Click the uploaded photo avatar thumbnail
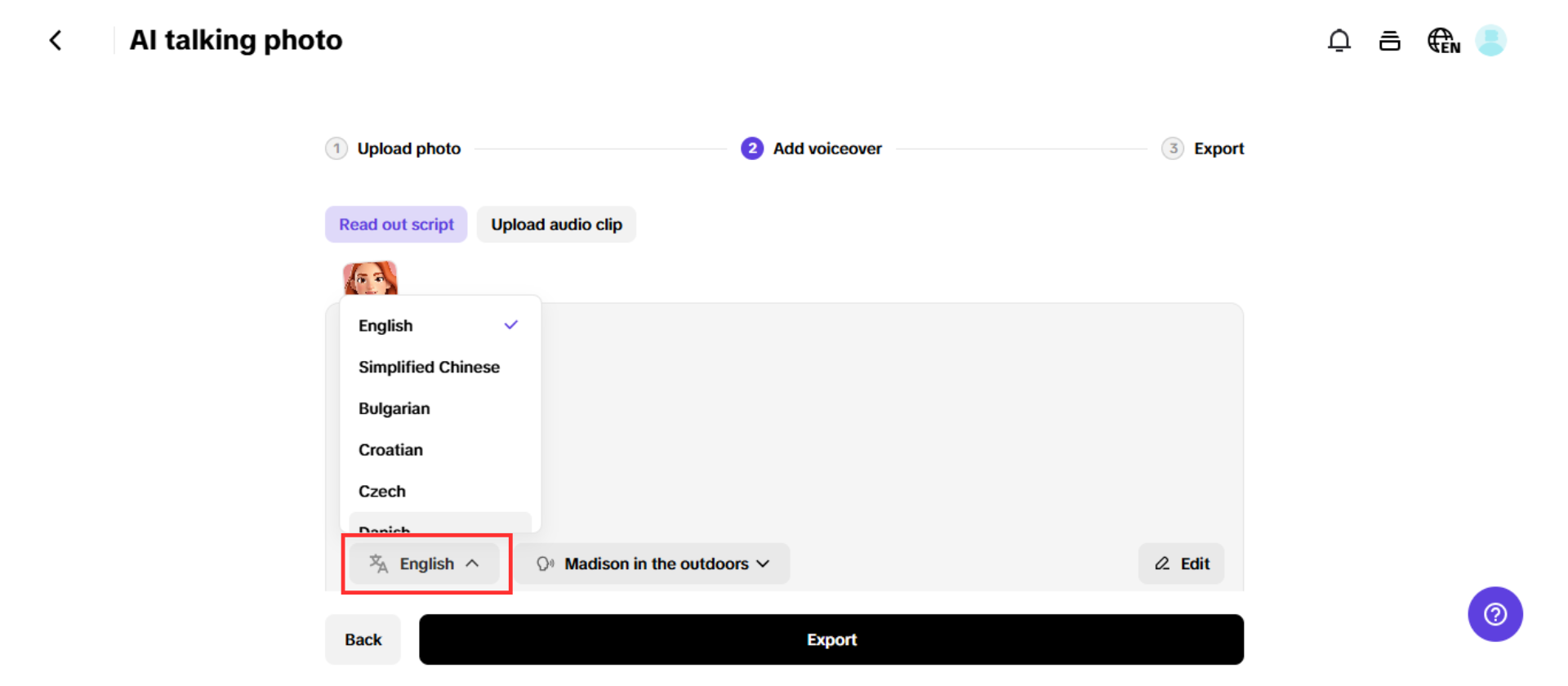Screen dimensions: 1568x686 [x=370, y=278]
